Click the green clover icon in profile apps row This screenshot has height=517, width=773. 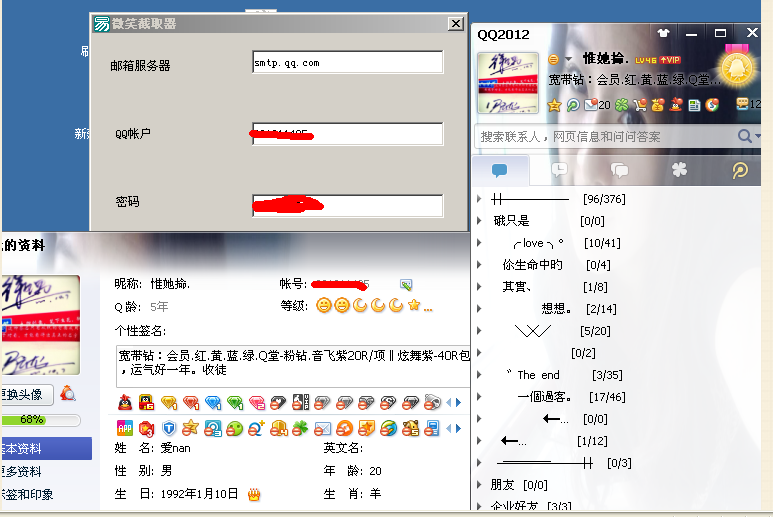(x=300, y=428)
